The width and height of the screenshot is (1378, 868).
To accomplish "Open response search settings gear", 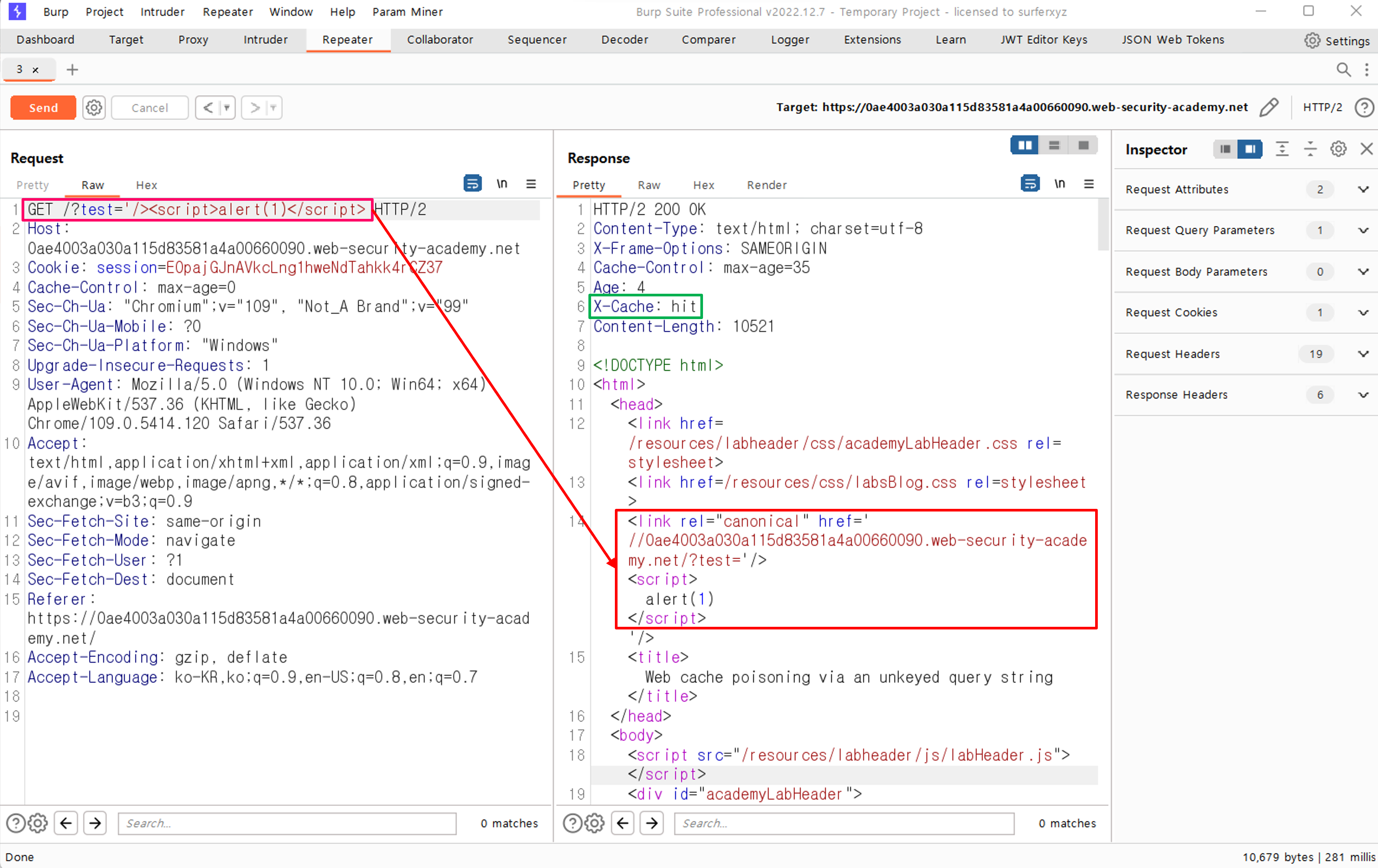I will 594,823.
